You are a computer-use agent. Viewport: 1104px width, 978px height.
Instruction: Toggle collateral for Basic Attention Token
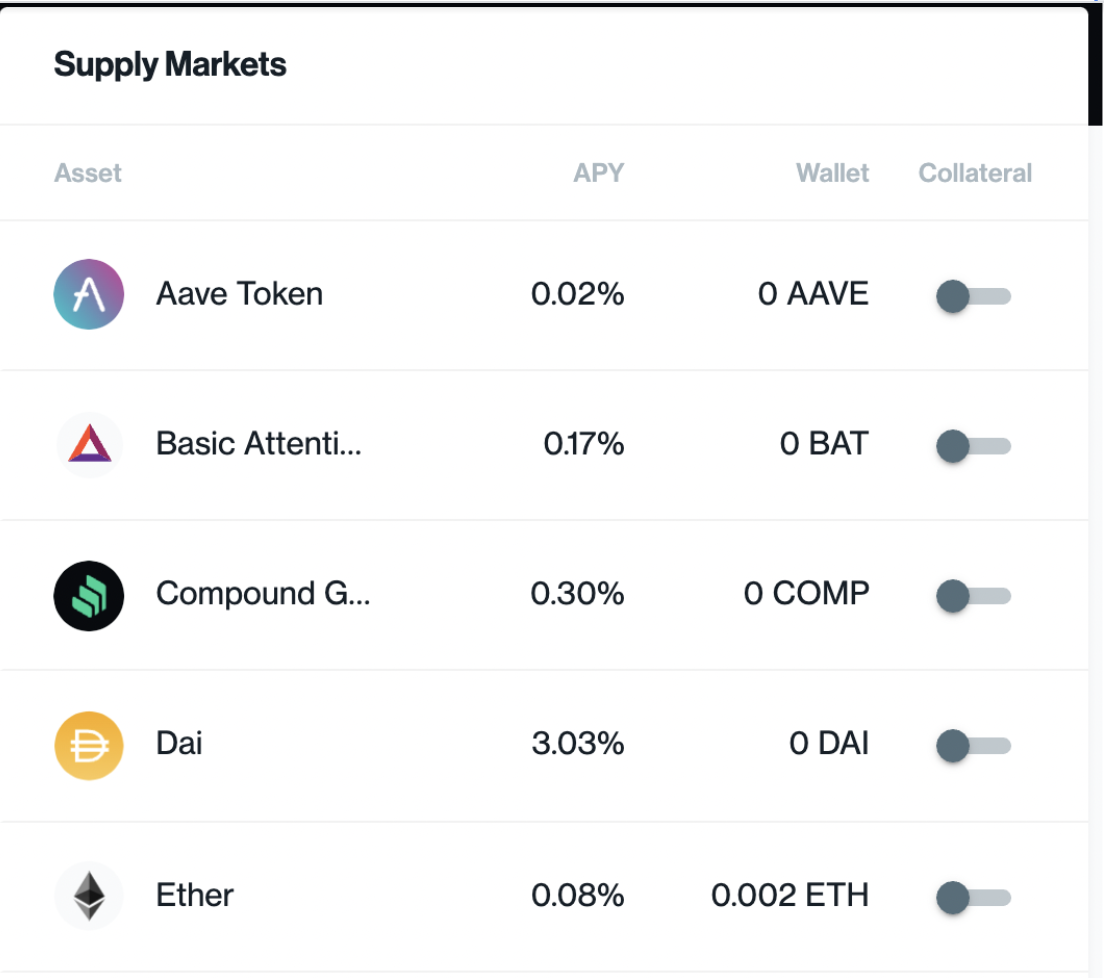[x=973, y=446]
